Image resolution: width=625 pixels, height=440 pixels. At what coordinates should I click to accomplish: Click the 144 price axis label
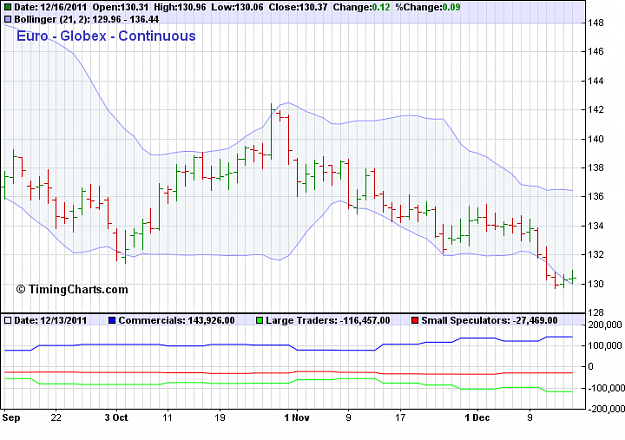coord(596,81)
